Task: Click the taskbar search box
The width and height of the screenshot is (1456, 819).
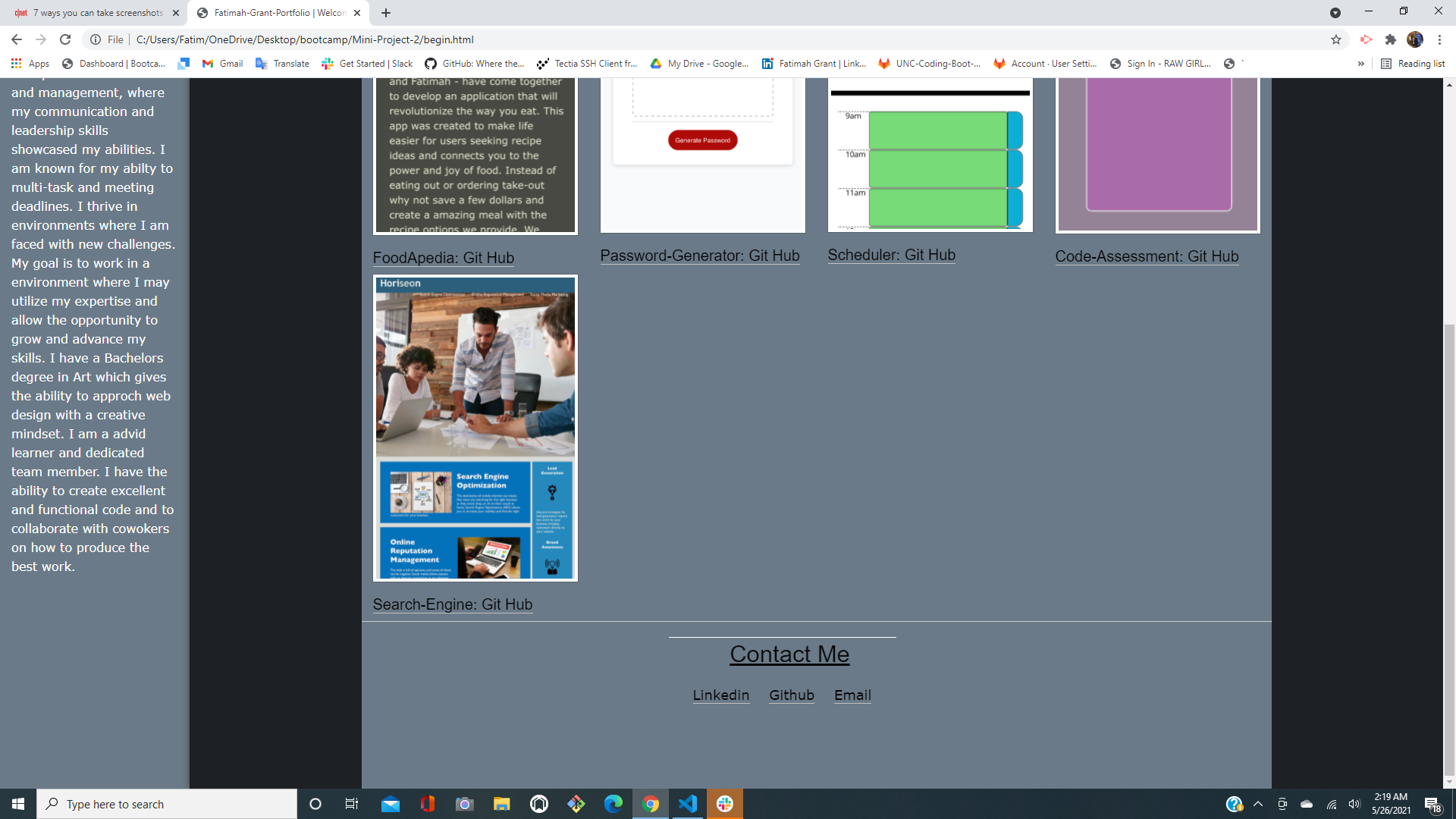Action: (167, 804)
